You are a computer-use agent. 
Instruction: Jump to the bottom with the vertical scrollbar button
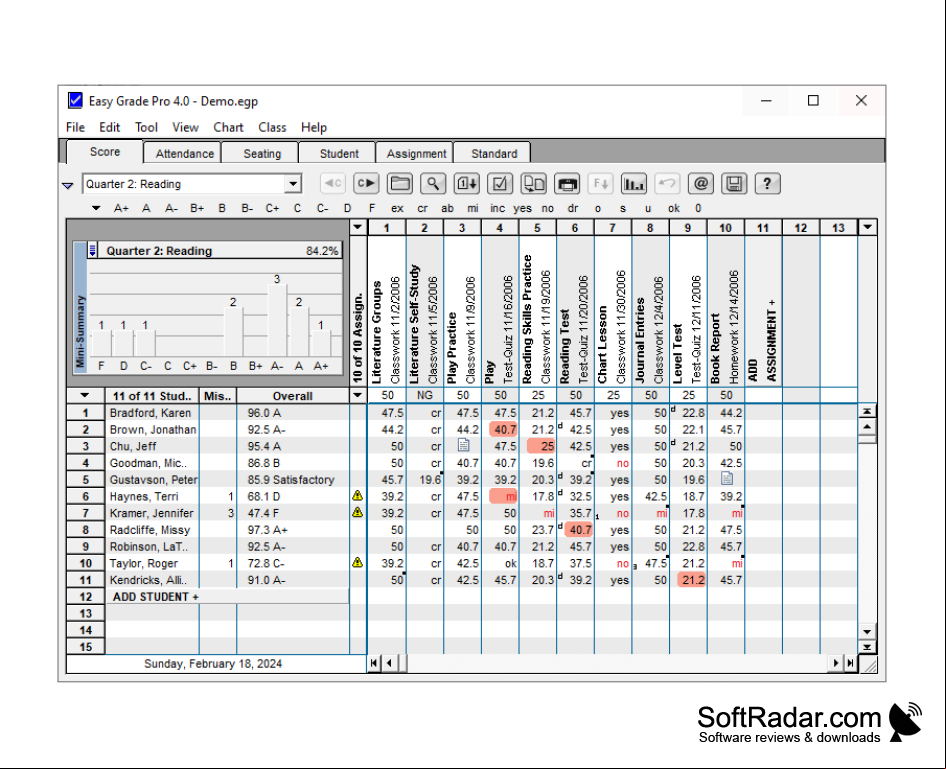[x=867, y=648]
